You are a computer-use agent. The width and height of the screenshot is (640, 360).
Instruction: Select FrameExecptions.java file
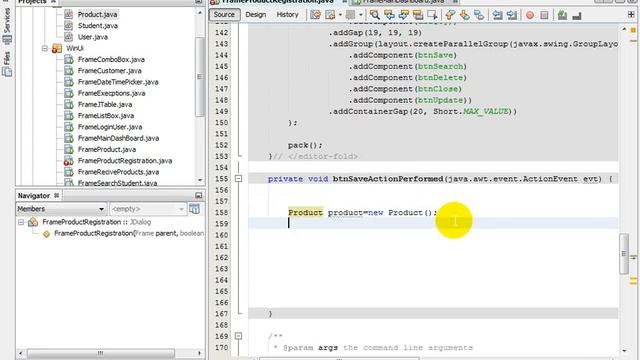click(111, 93)
